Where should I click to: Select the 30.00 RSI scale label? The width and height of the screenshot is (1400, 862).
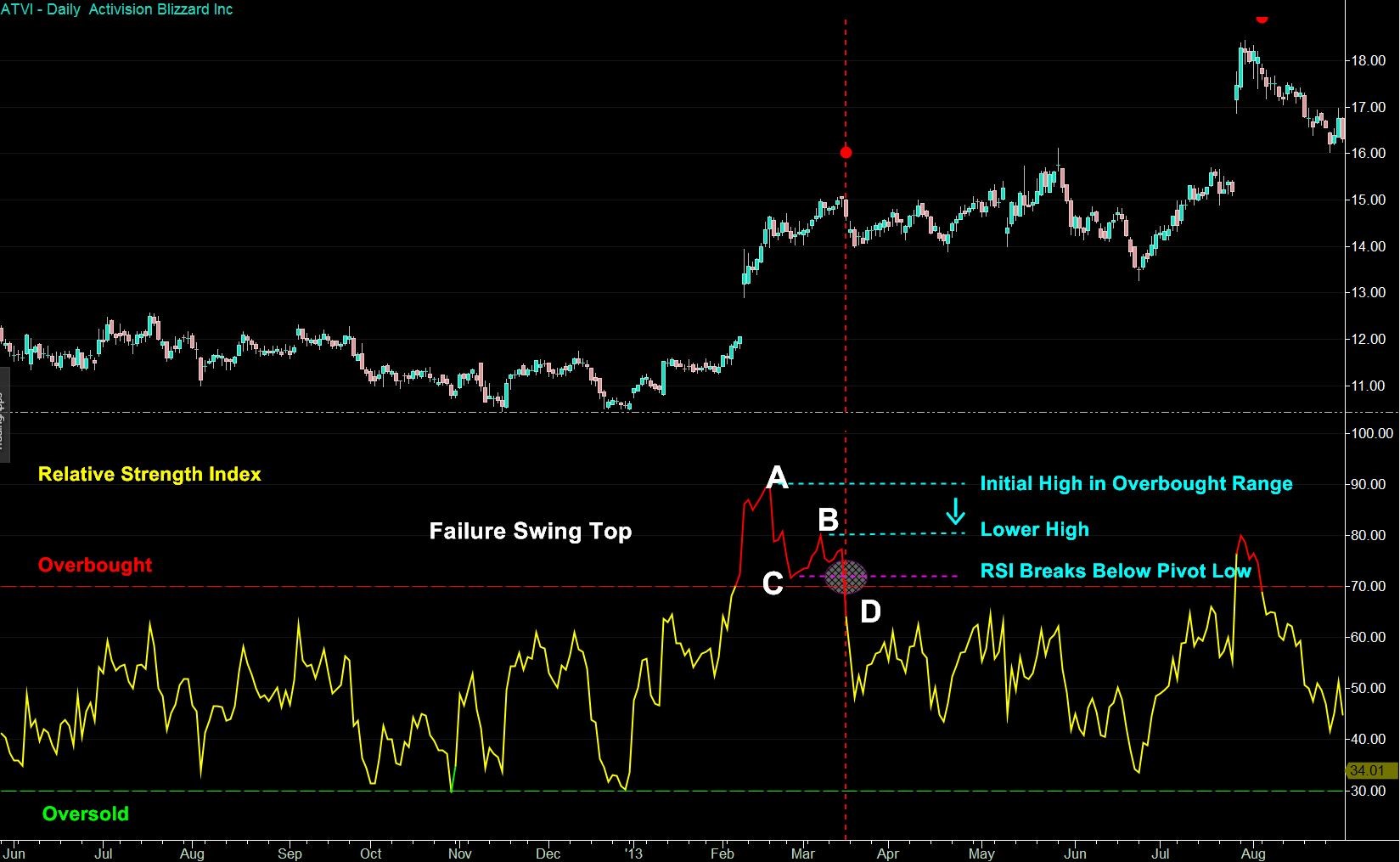[1369, 792]
